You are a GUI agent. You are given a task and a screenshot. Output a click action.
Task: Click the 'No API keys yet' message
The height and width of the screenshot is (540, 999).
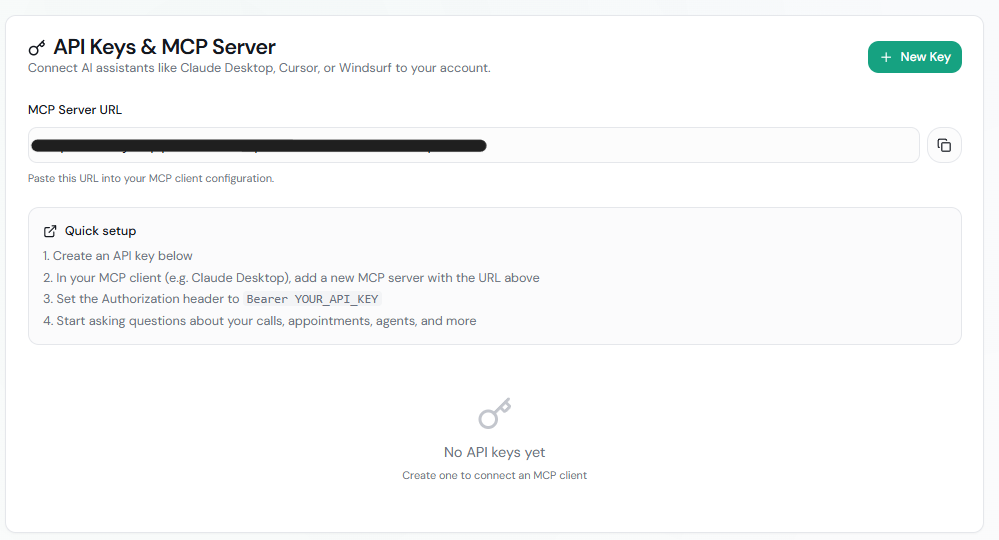(494, 452)
